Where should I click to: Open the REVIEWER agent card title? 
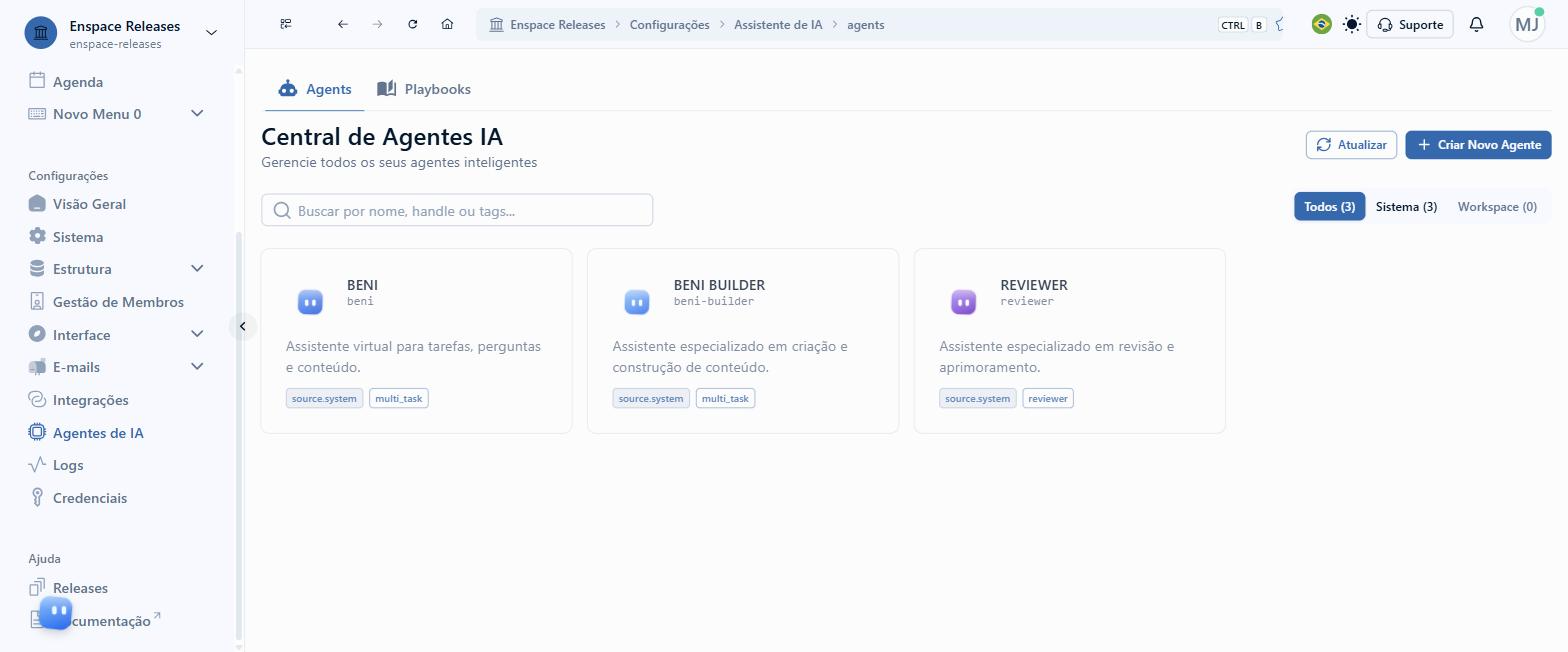pyautogui.click(x=1033, y=285)
